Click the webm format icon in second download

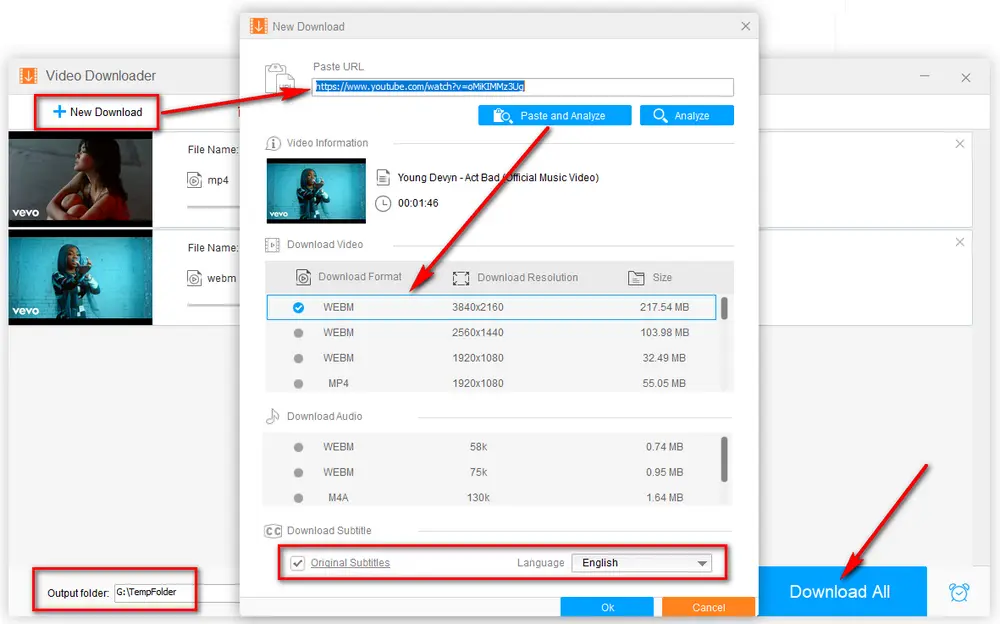point(194,278)
